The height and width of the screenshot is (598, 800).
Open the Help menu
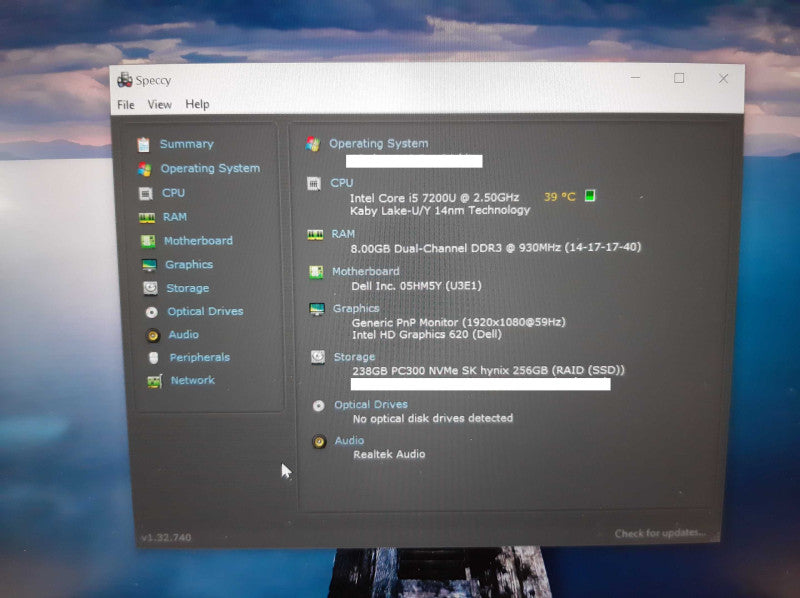(197, 104)
